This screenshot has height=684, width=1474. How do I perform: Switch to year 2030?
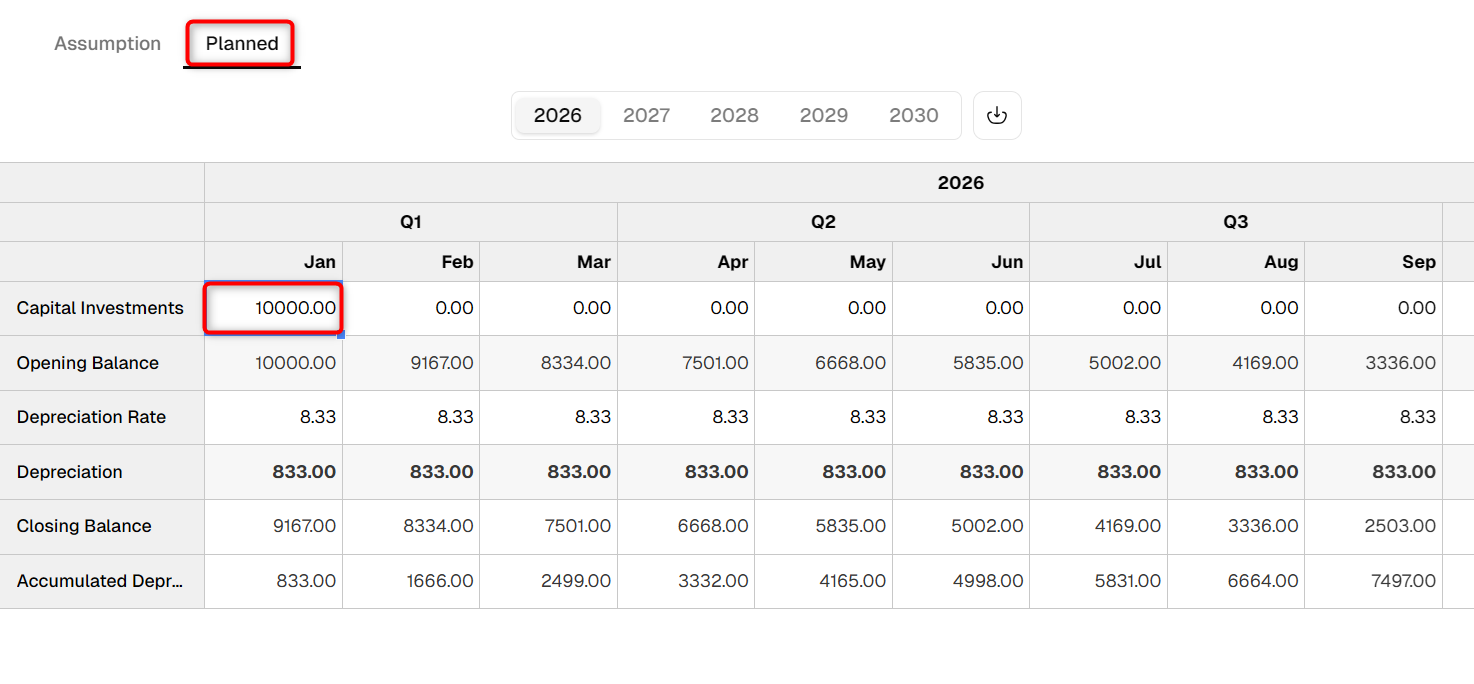[914, 116]
